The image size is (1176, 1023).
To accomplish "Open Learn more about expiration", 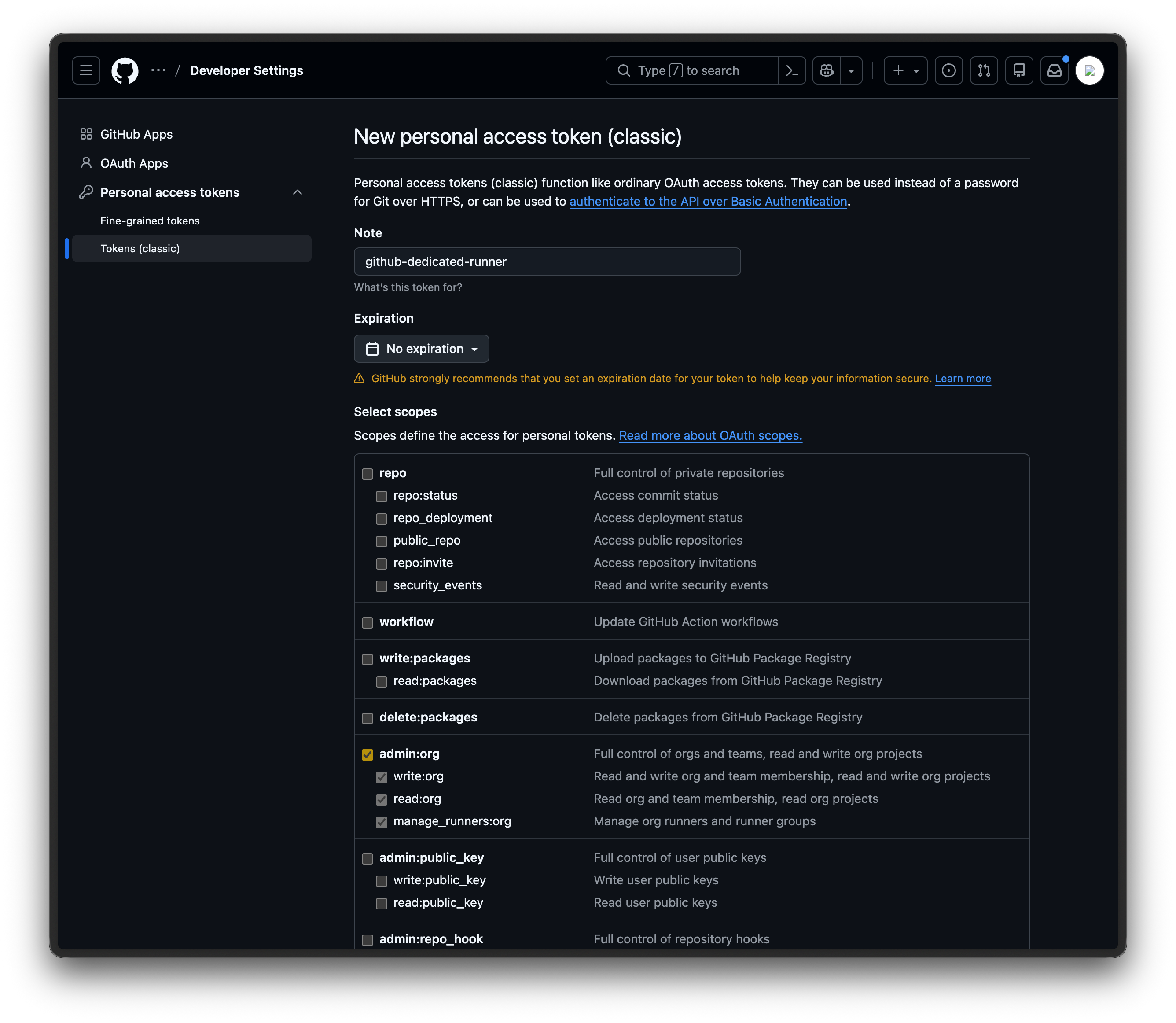I will [963, 379].
